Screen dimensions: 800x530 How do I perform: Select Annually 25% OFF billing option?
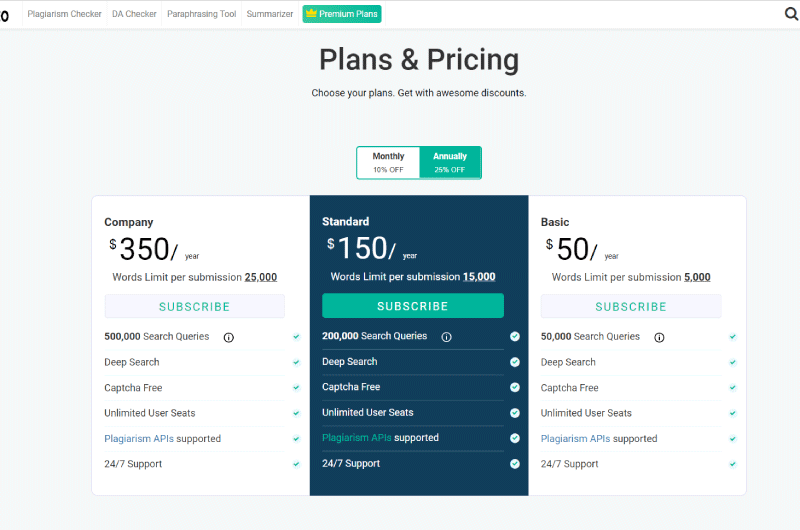pos(450,163)
